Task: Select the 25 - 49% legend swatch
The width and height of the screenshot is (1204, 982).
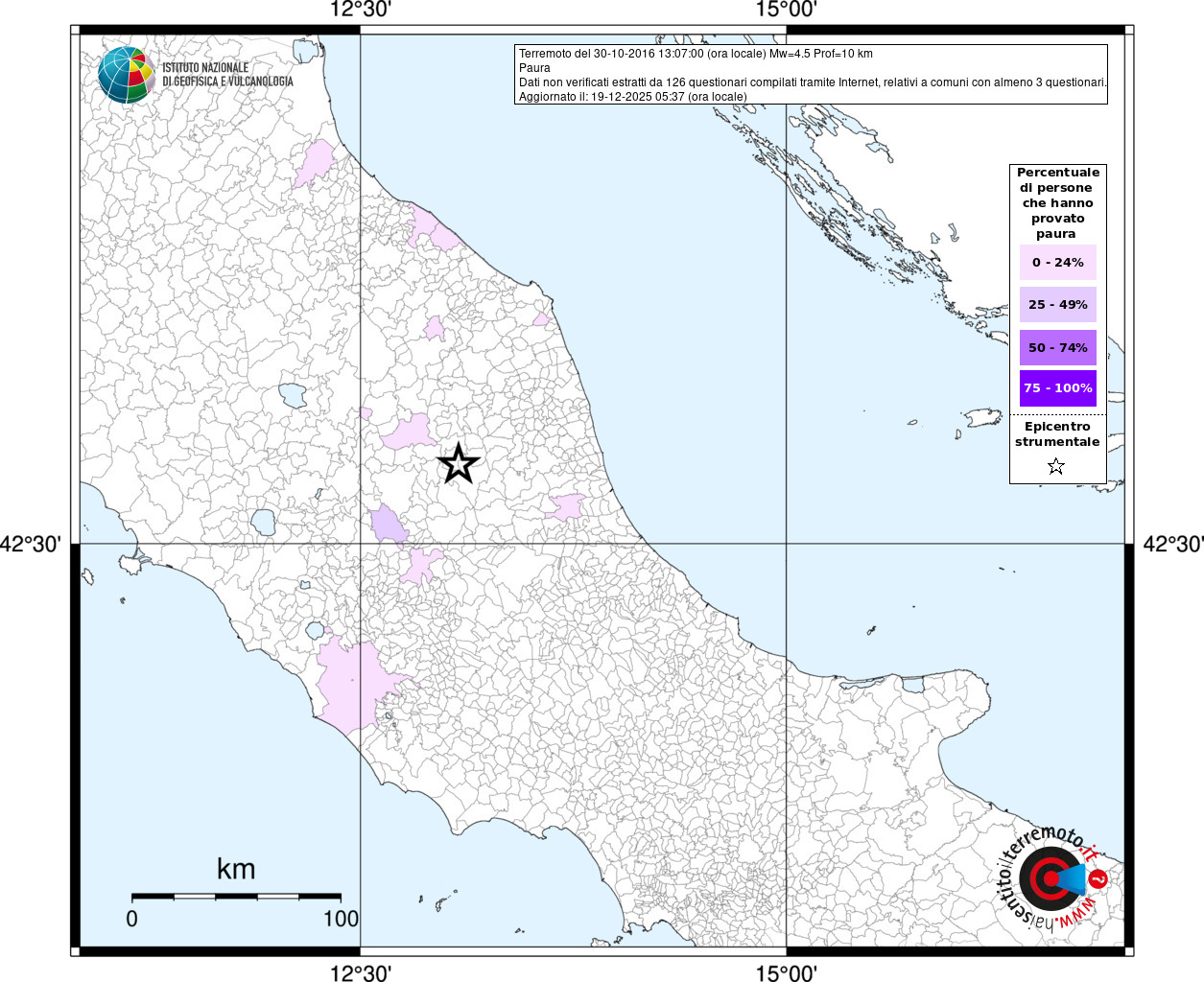Action: coord(1057,305)
